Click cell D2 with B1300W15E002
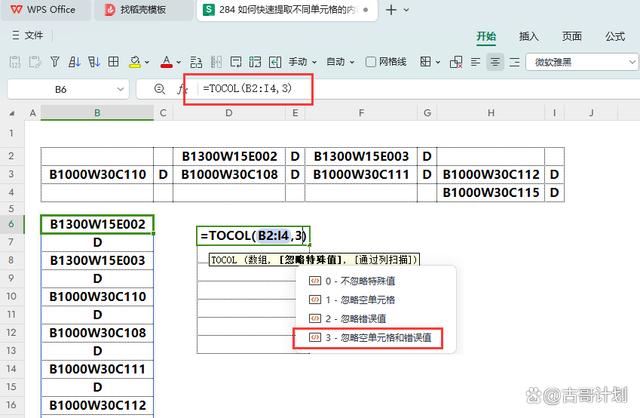This screenshot has width=640, height=418. click(229, 156)
